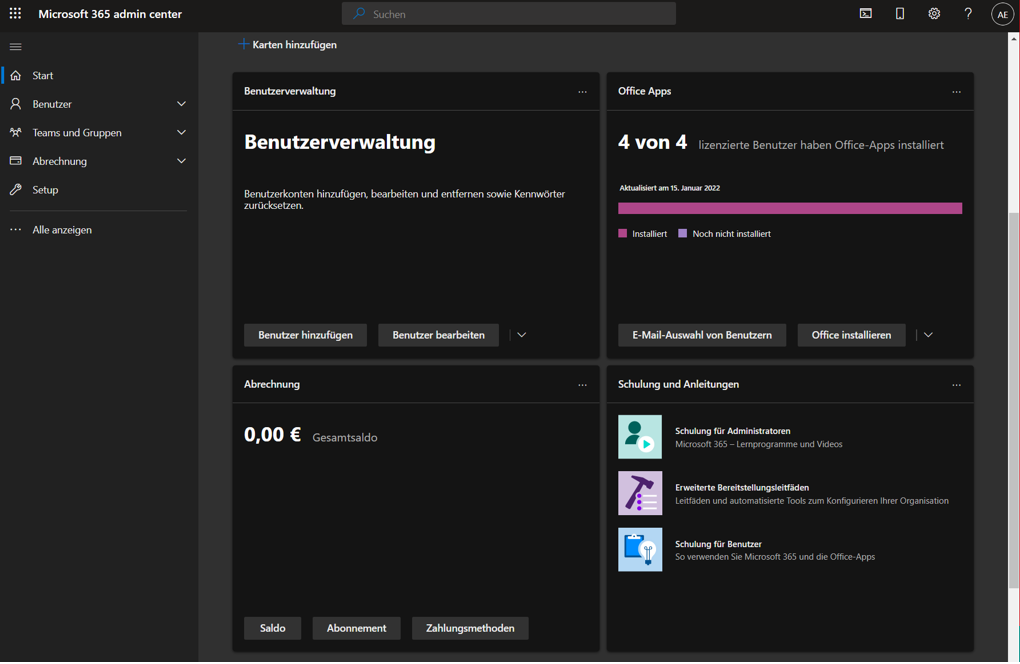Open the AE account avatar
1020x664 pixels.
[x=1002, y=14]
